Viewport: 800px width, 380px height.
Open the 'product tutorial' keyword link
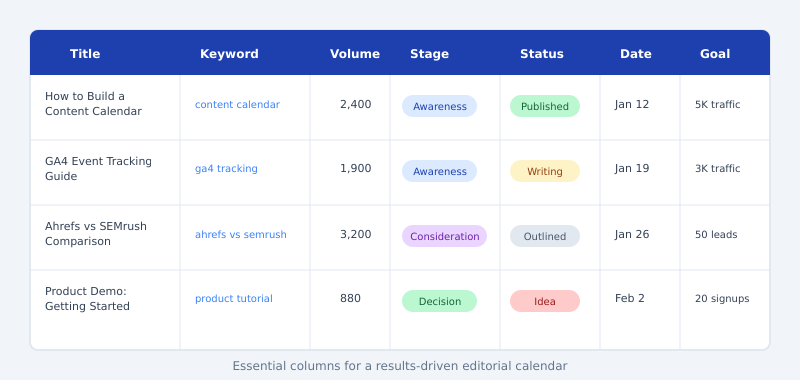coord(234,299)
